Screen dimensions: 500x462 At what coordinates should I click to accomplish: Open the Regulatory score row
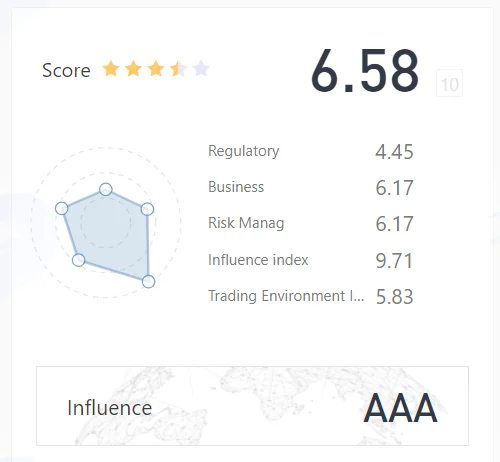coord(311,152)
